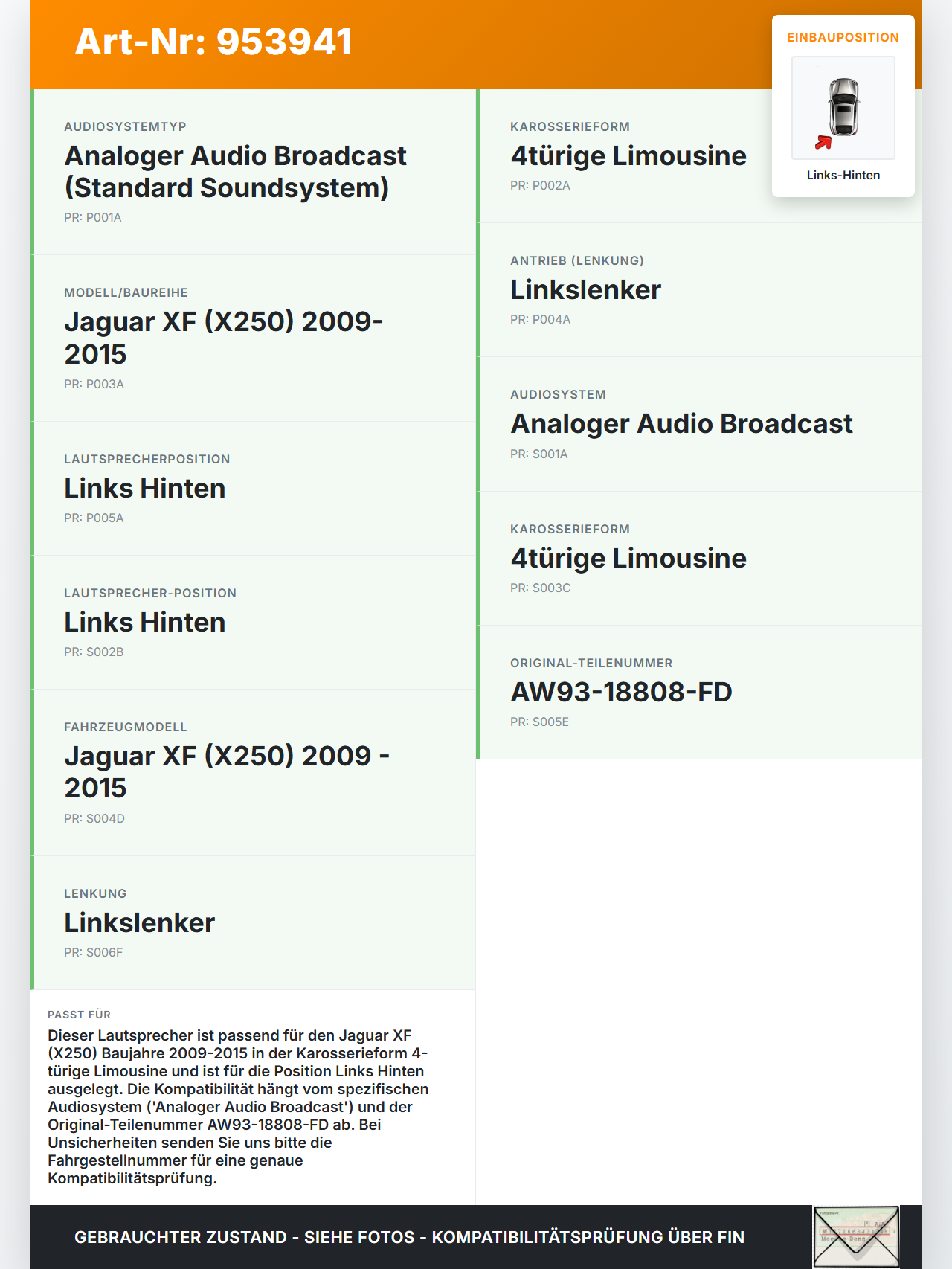Select 'Analoger Audio Broadcast (Standard Soundsystem)' value
This screenshot has height=1269, width=952.
(235, 172)
